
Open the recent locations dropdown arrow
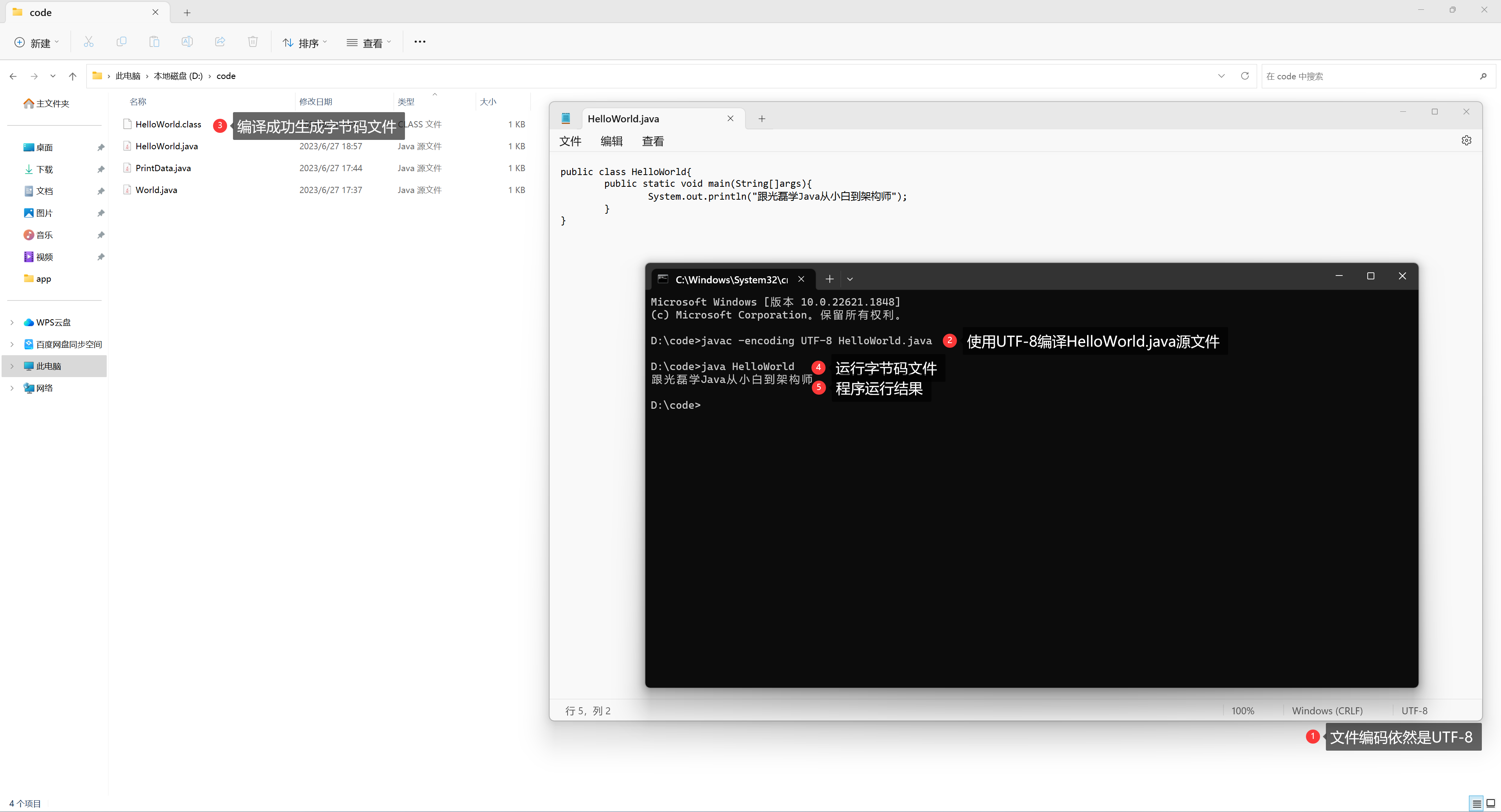[53, 76]
